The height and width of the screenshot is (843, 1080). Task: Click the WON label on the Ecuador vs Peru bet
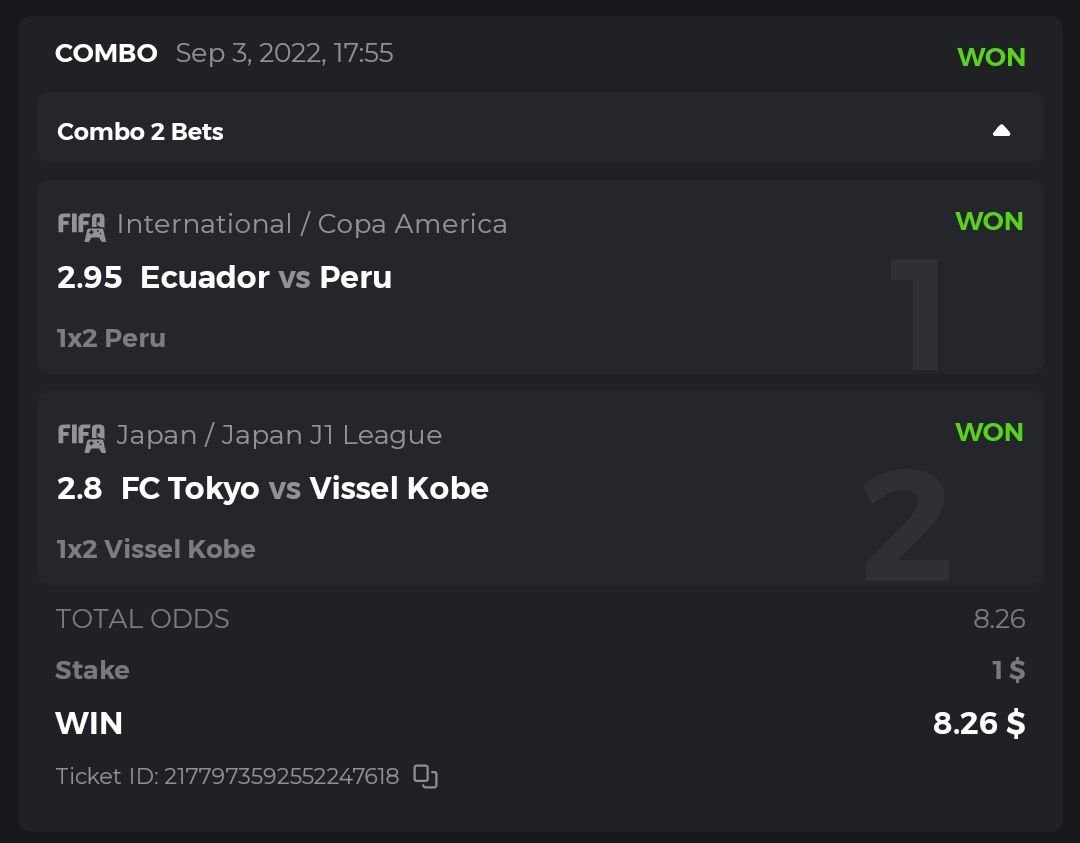pos(989,221)
